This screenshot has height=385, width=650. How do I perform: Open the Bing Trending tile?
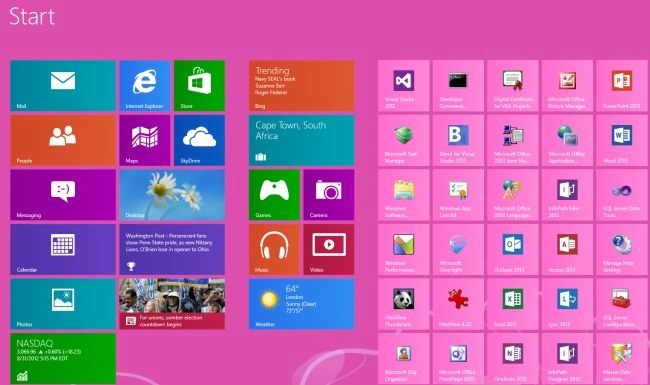pyautogui.click(x=301, y=86)
